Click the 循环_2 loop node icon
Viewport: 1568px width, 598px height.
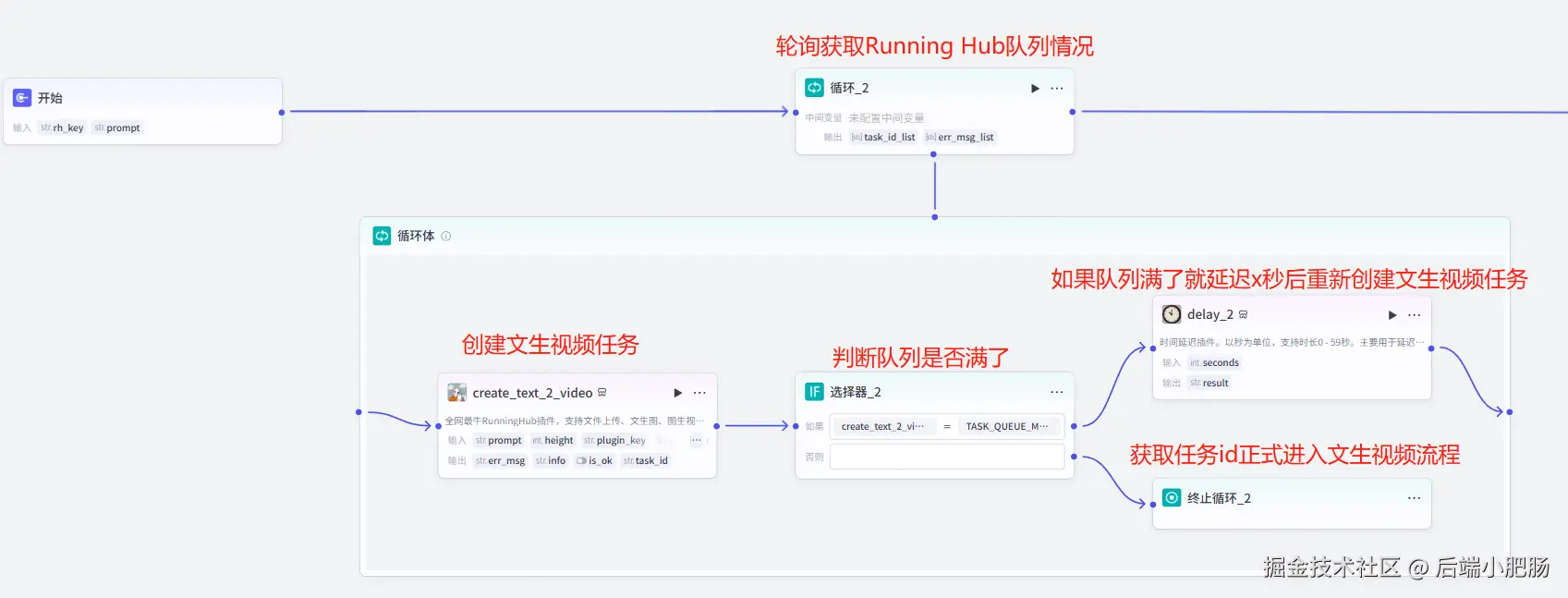click(x=814, y=88)
